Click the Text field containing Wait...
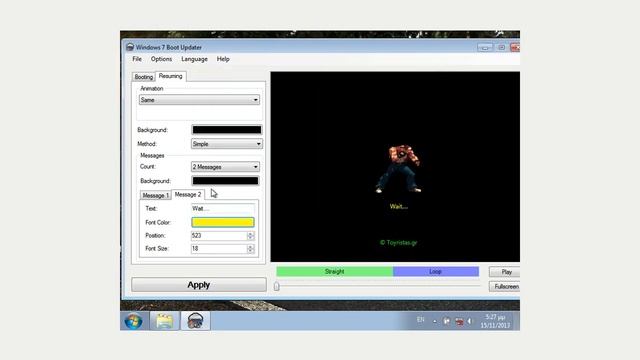This screenshot has height=360, width=640. pyautogui.click(x=223, y=209)
